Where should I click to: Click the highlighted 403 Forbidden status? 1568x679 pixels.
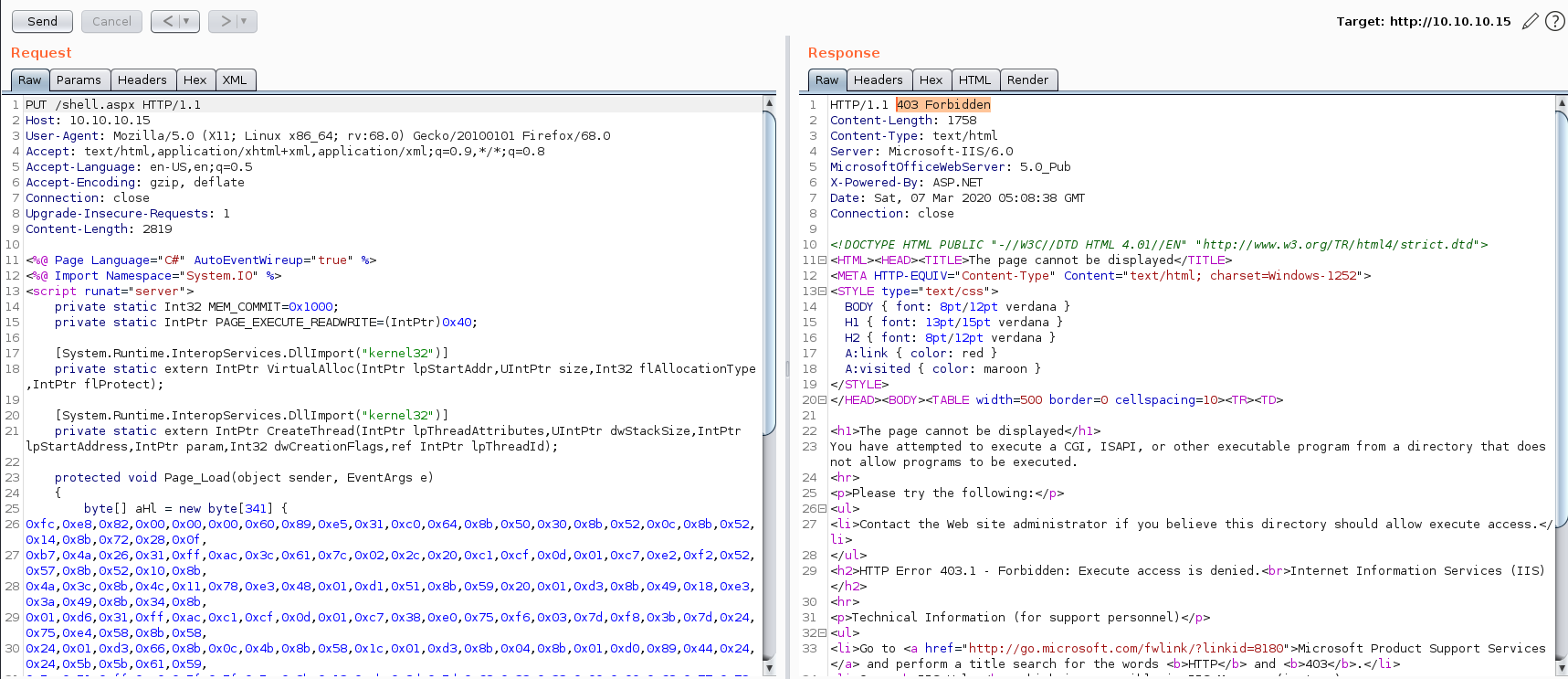943,105
